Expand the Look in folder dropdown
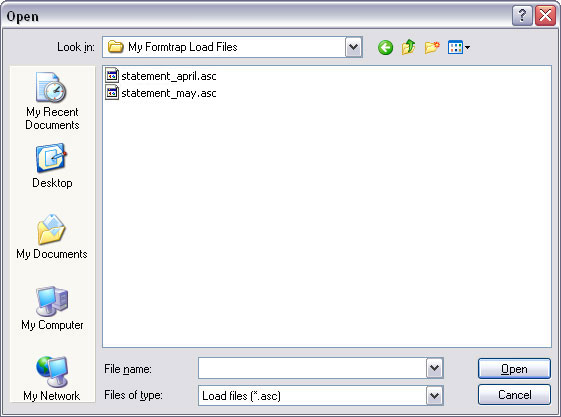This screenshot has height=417, width=561. click(353, 47)
